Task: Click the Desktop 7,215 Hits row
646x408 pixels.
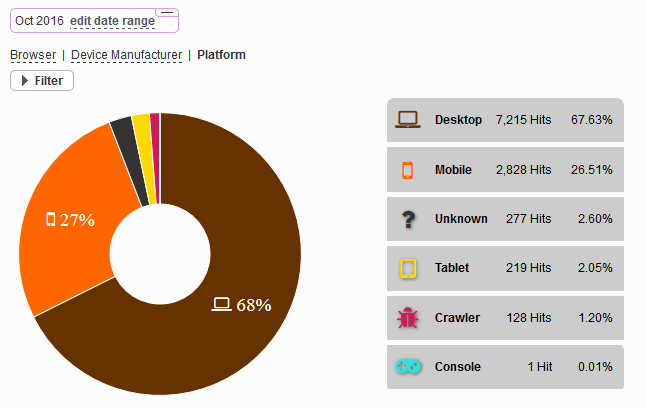Action: [505, 120]
